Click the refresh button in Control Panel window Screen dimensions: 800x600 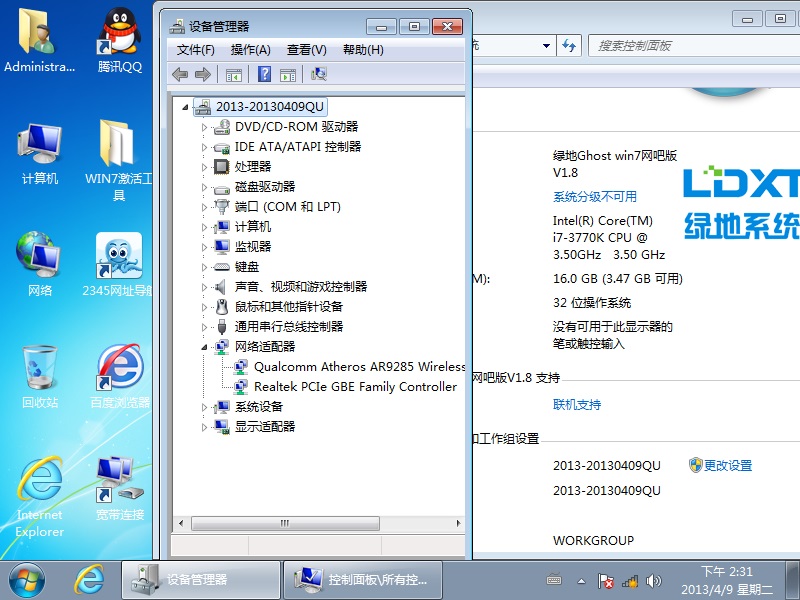pyautogui.click(x=569, y=46)
